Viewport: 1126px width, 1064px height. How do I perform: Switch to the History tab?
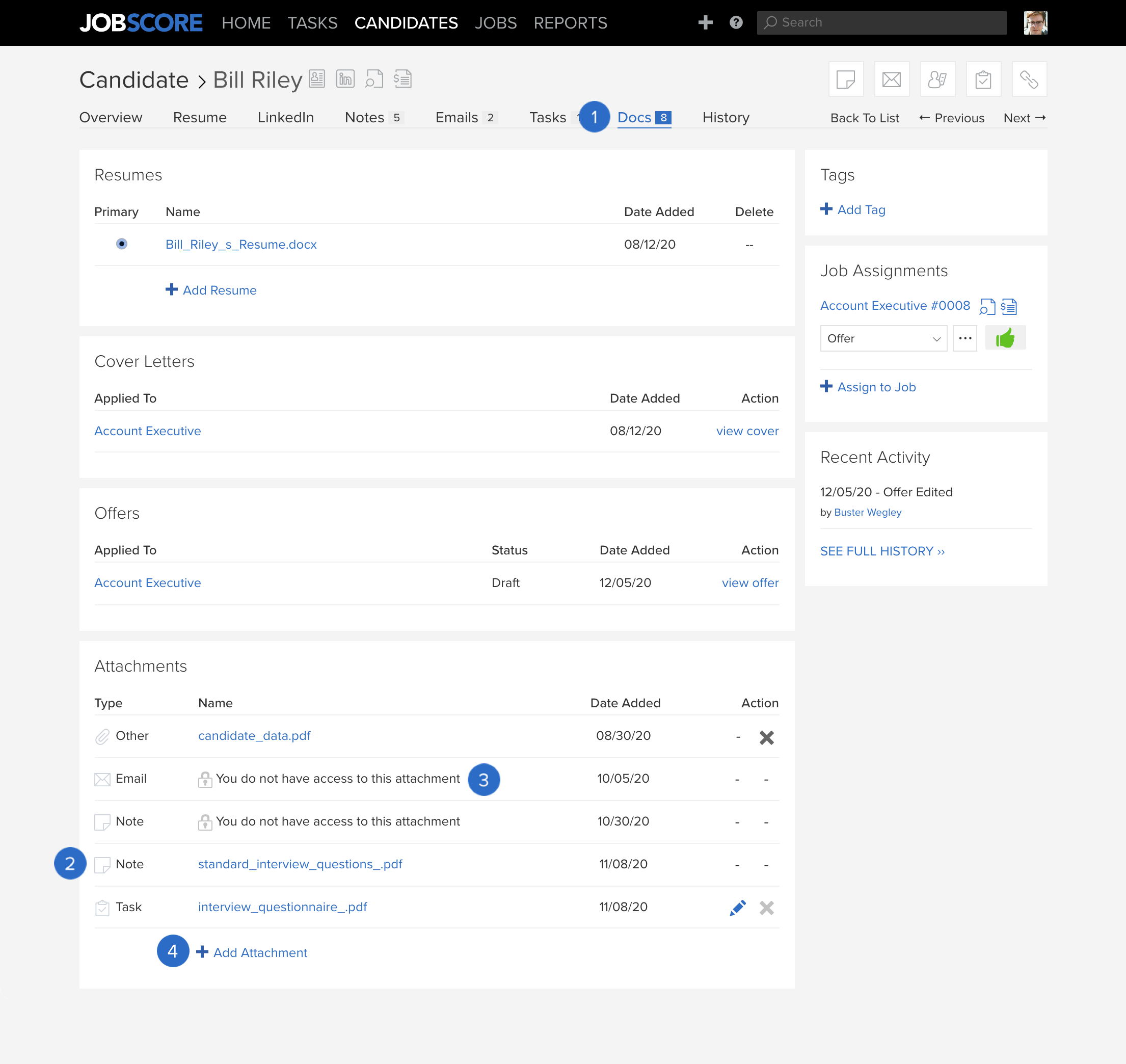click(726, 117)
